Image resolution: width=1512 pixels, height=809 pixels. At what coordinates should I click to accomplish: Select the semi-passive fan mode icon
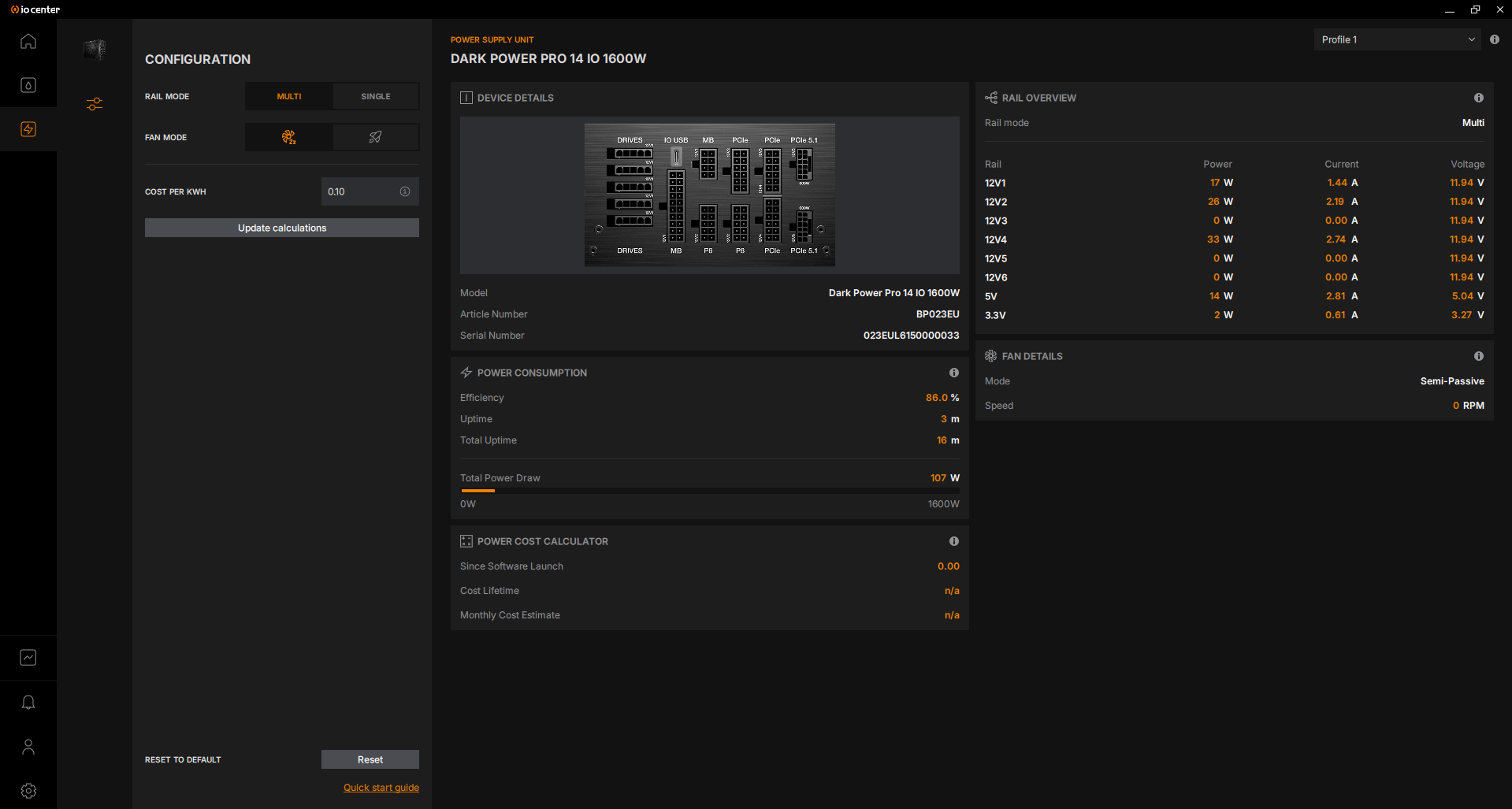(x=289, y=137)
